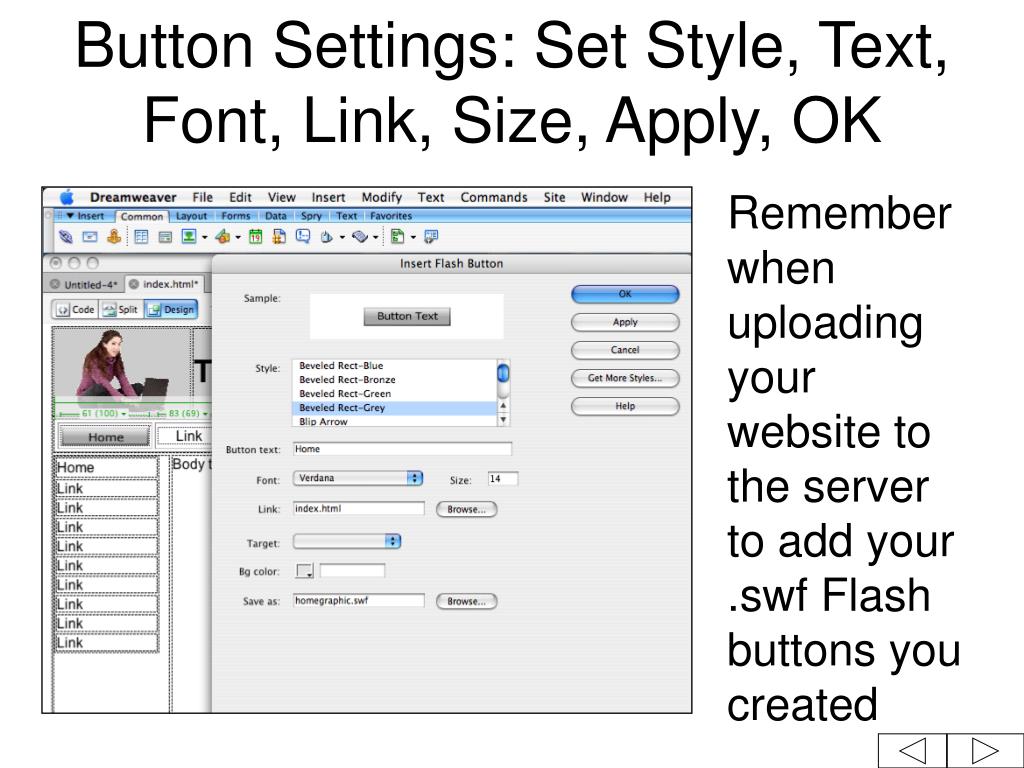Close the index.html document tab icon
This screenshot has height=768, width=1024.
click(134, 284)
